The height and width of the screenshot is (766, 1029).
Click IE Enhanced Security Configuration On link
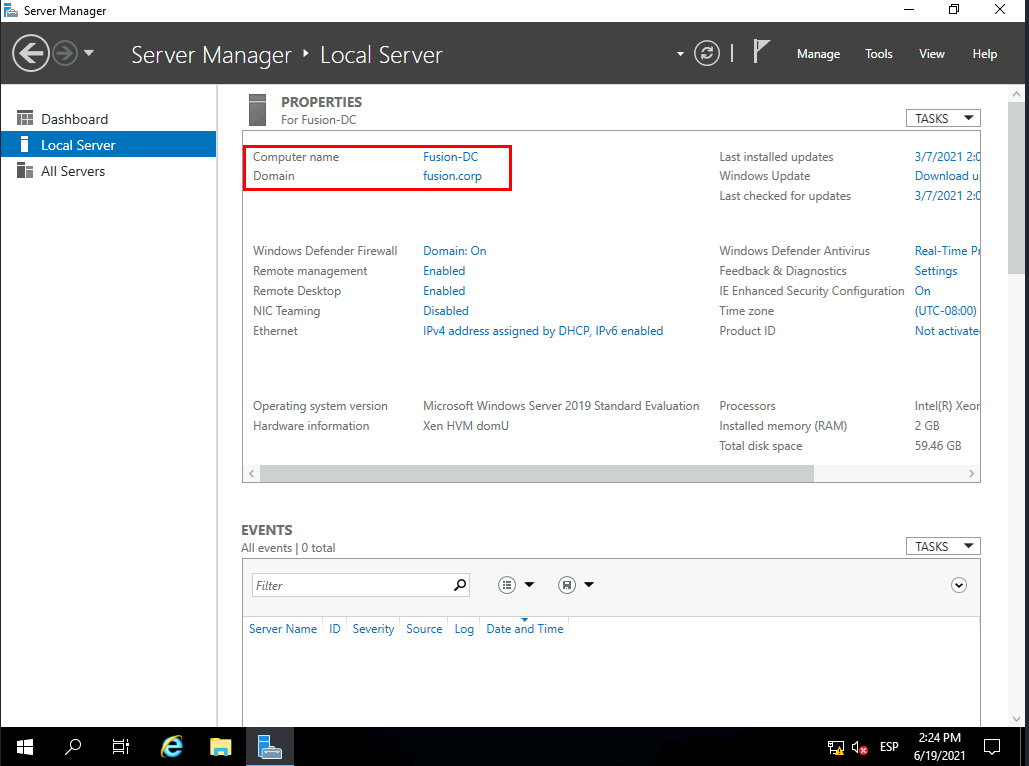tap(922, 291)
